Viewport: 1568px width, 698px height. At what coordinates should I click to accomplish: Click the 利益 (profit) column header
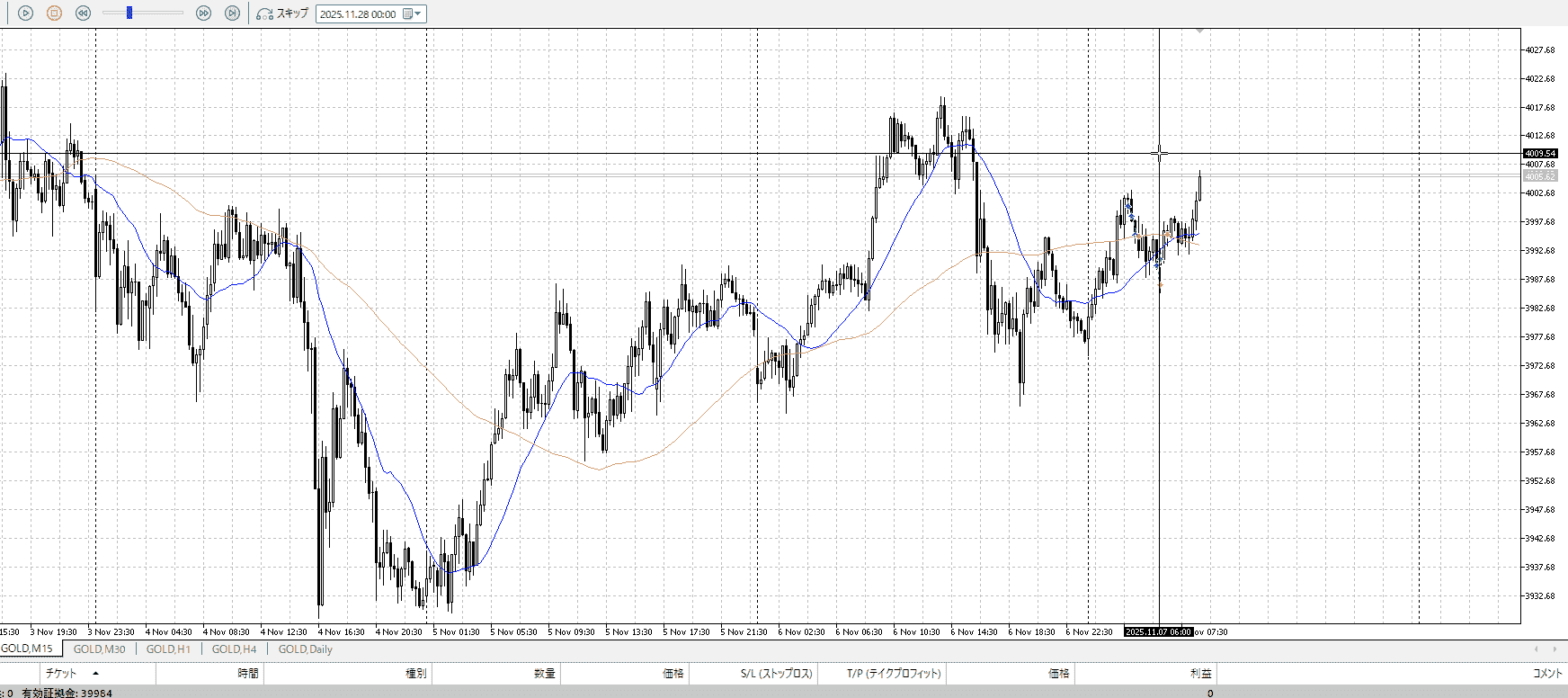1200,673
